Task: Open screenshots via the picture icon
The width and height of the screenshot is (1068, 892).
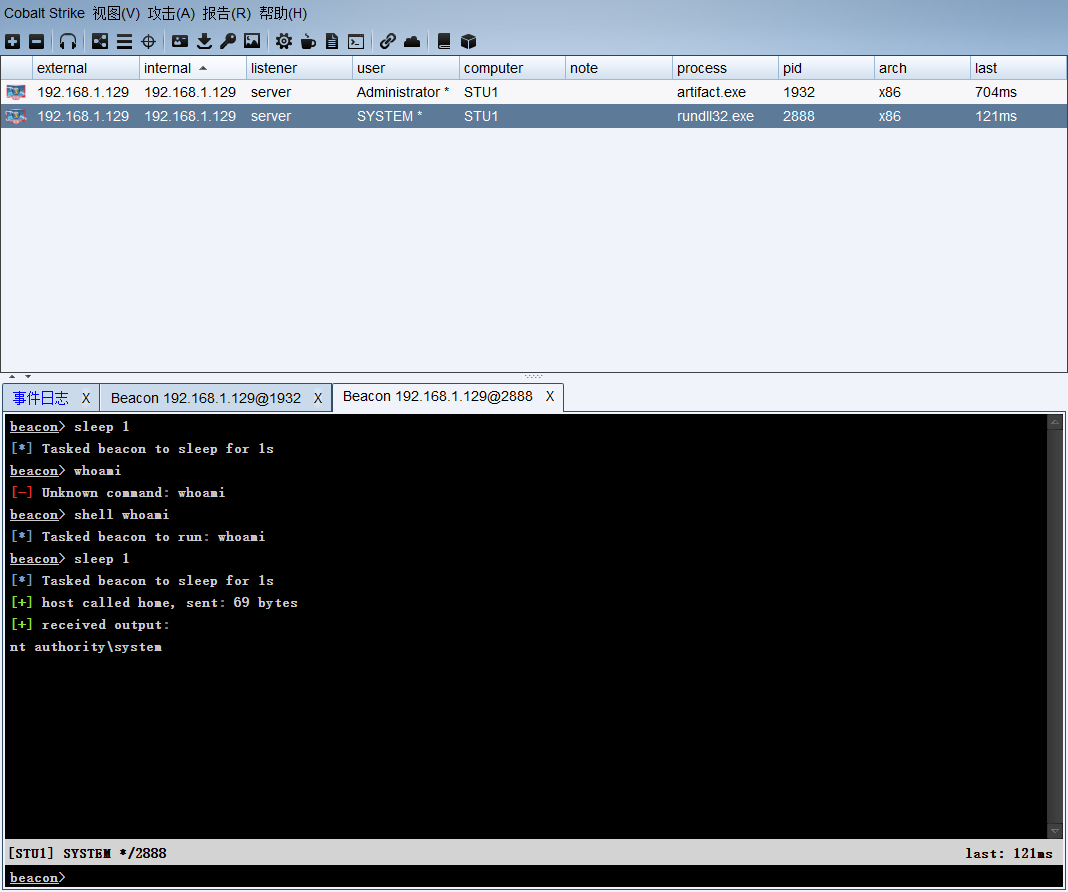Action: [x=252, y=42]
